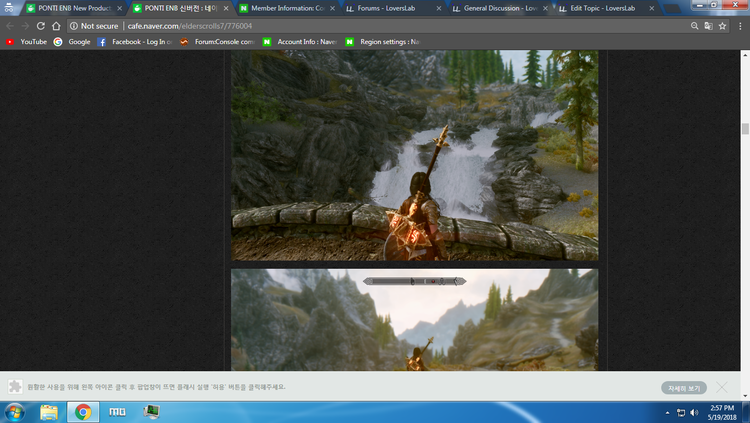This screenshot has height=423, width=750.
Task: Open the Home page button
Action: click(56, 26)
